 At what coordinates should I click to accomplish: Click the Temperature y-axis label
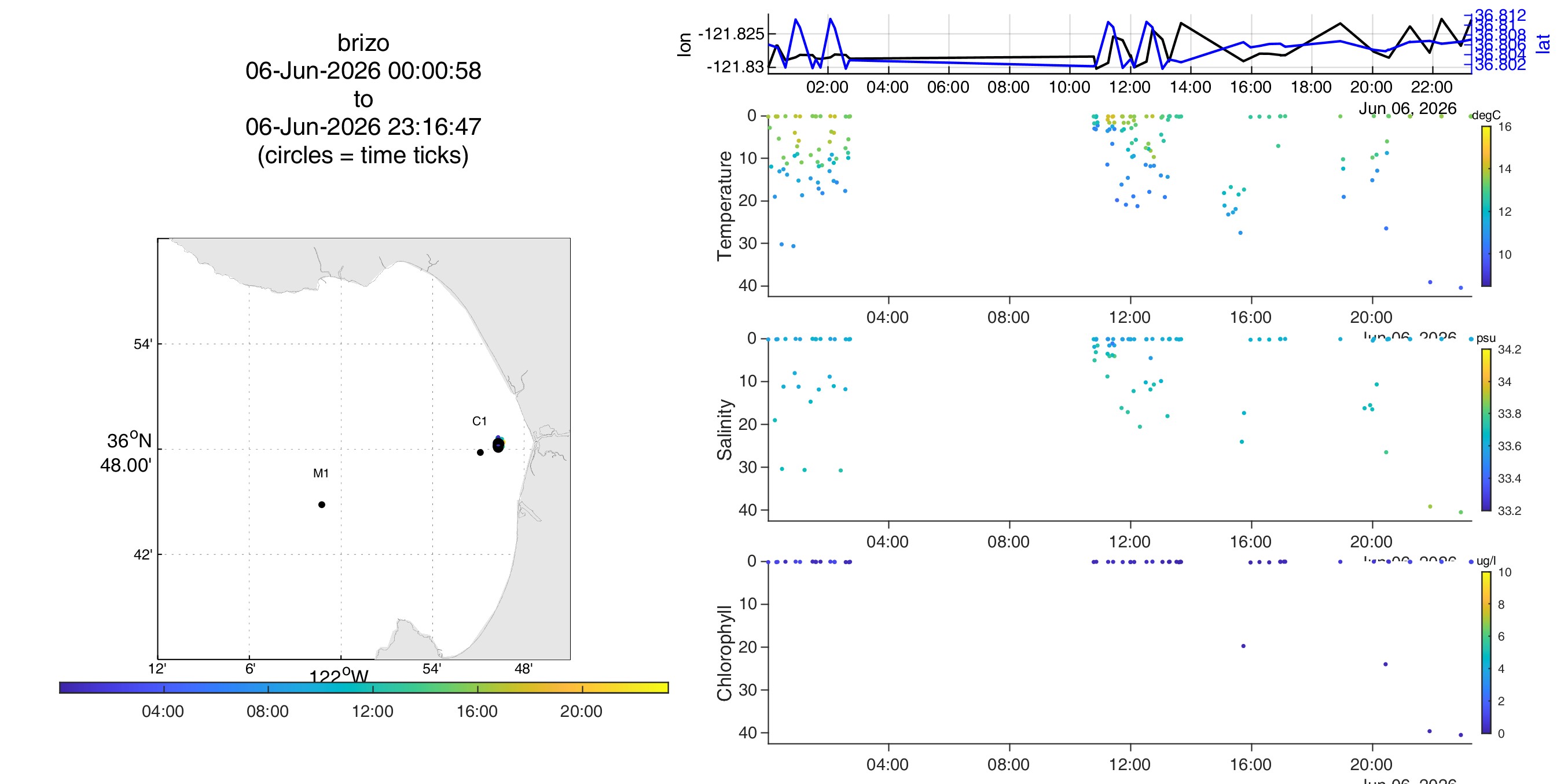point(724,206)
